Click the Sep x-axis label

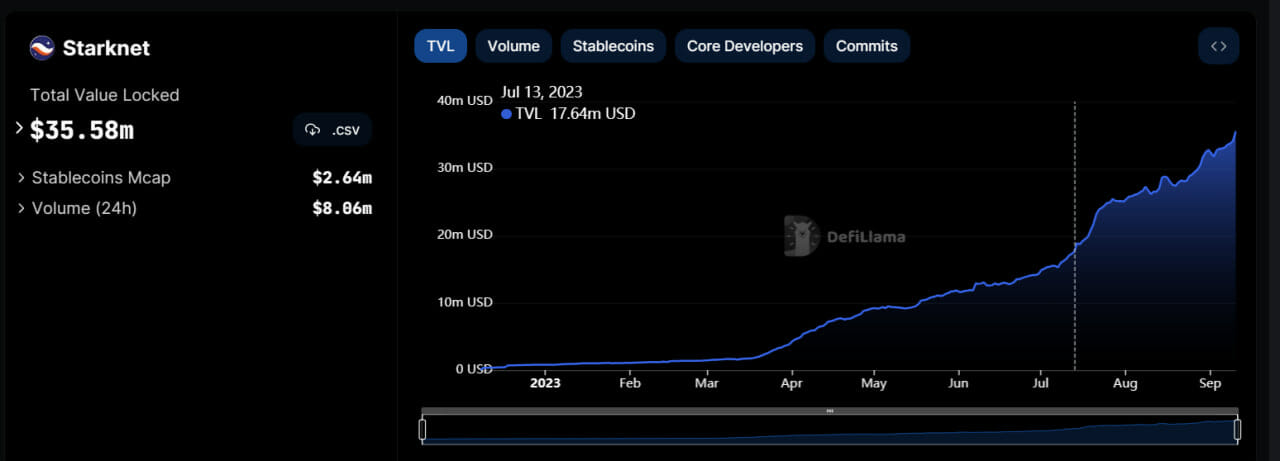pyautogui.click(x=1210, y=383)
